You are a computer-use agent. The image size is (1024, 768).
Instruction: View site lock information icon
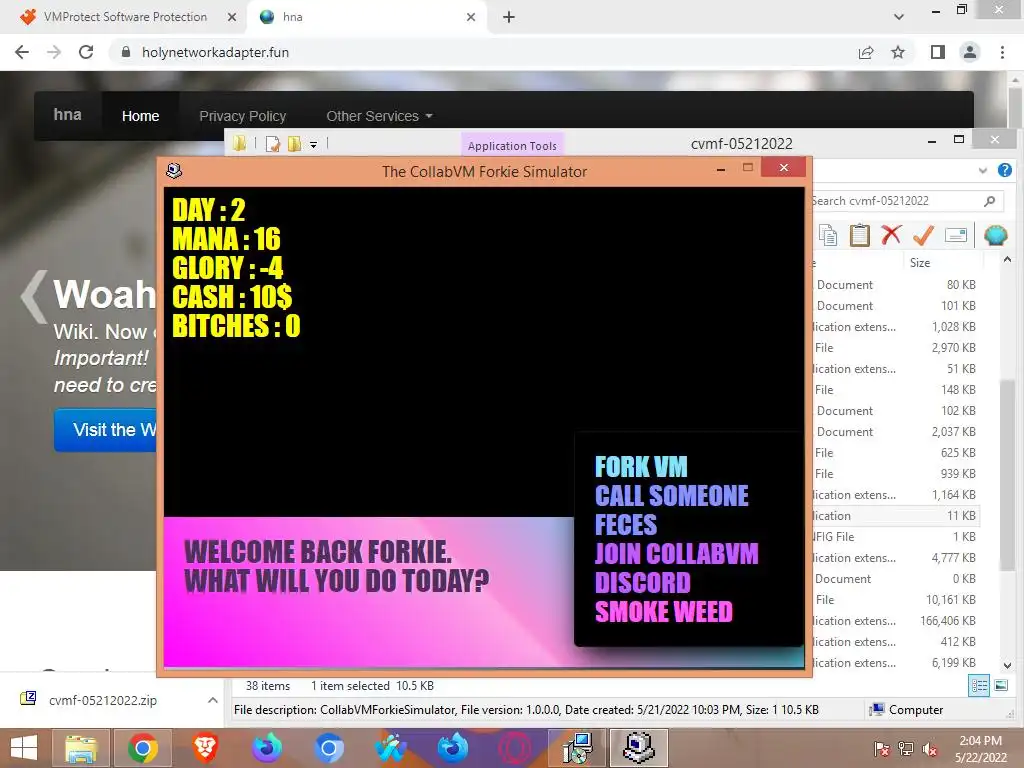coord(126,52)
